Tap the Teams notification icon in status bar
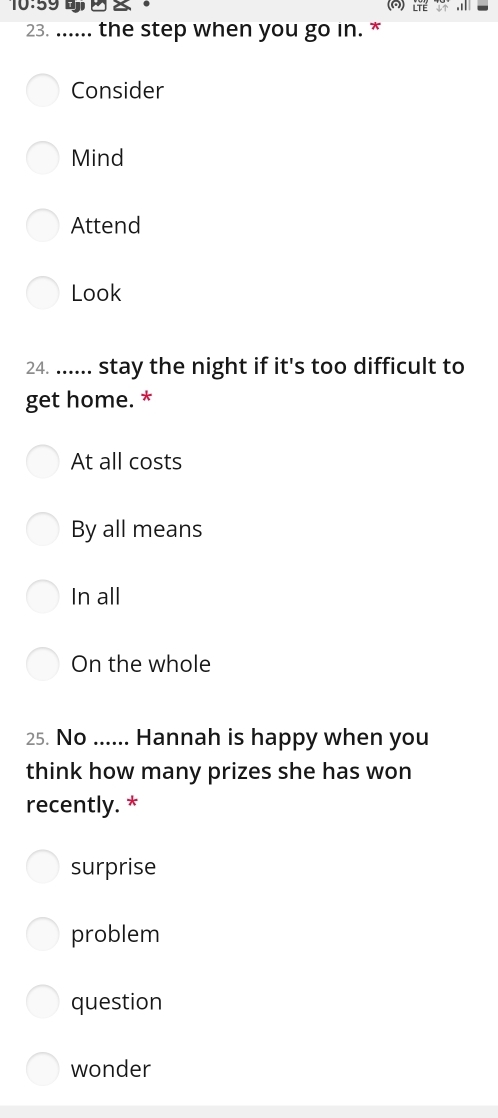Viewport: 498px width, 1118px height. pos(75,5)
